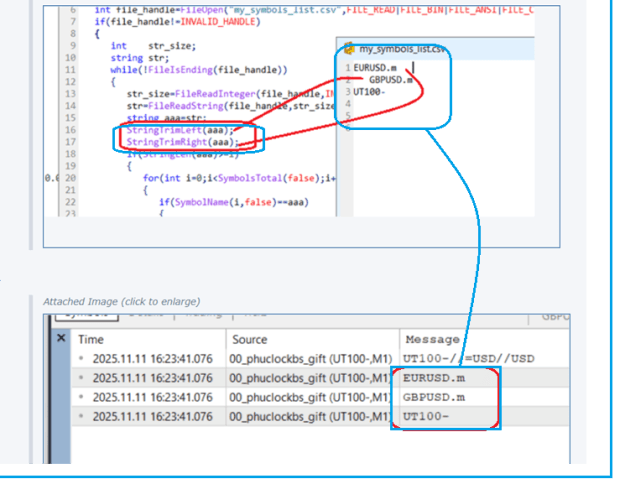Screen dimensions: 625x484
Task: Click the if(file_handle!=INVALID_HANDLE) line
Action: pyautogui.click(x=177, y=22)
